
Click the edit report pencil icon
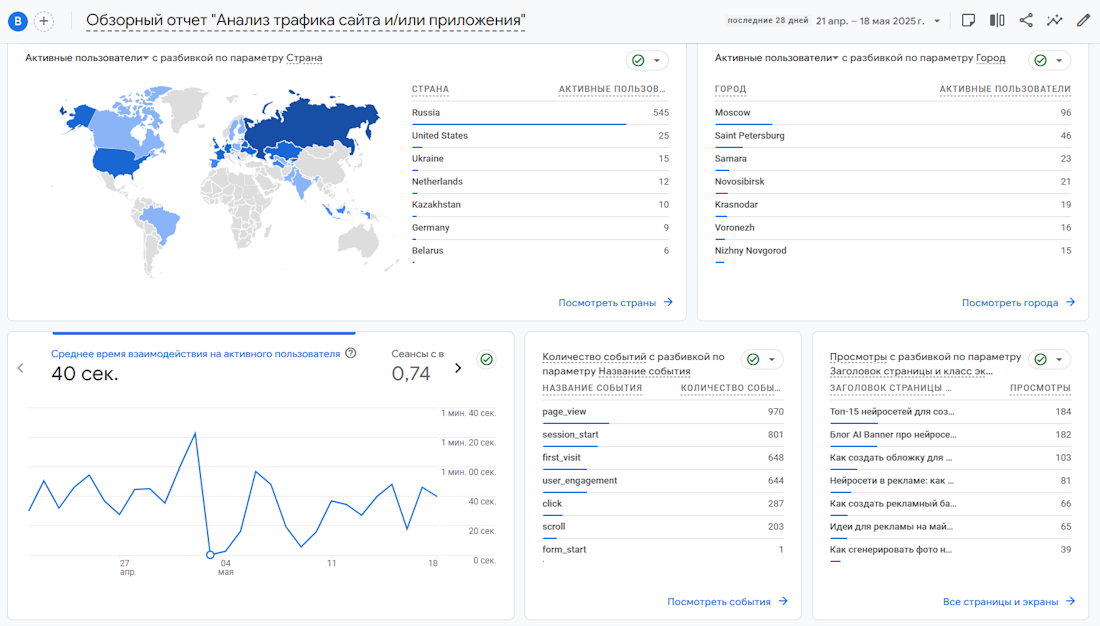click(x=1083, y=20)
